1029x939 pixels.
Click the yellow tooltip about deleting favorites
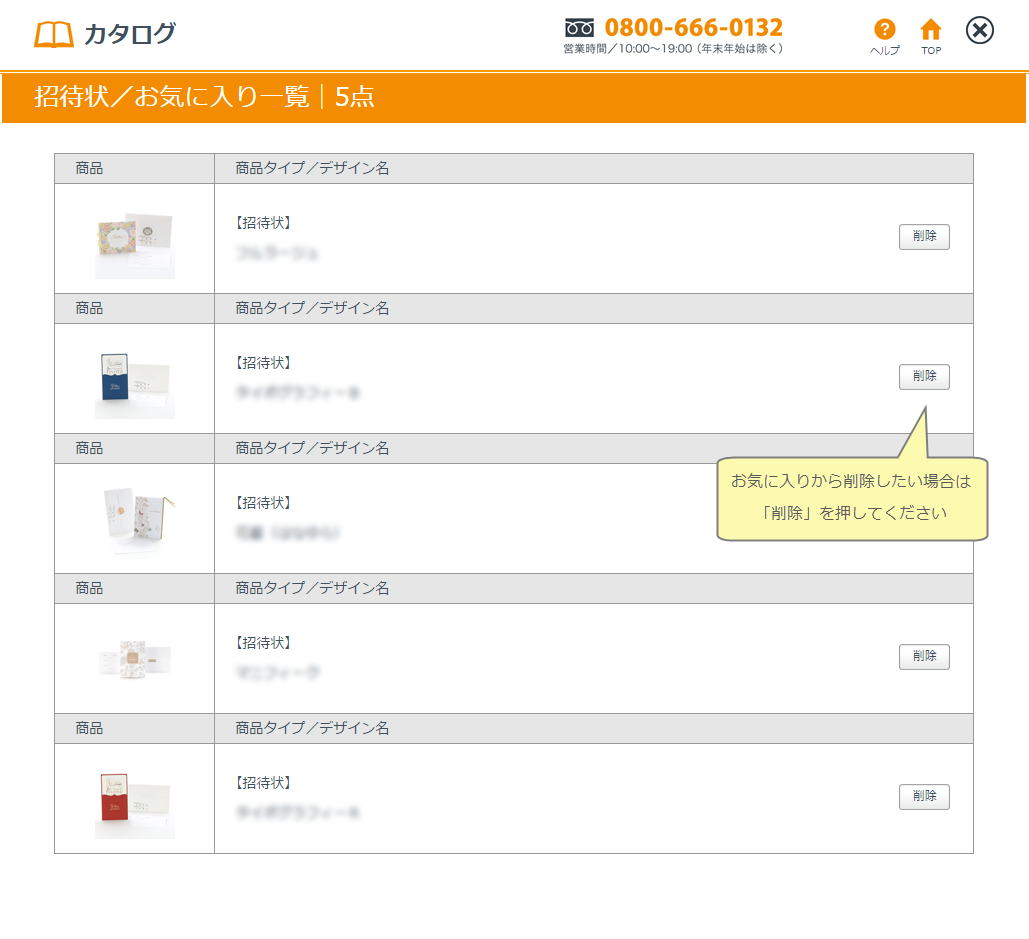[852, 498]
